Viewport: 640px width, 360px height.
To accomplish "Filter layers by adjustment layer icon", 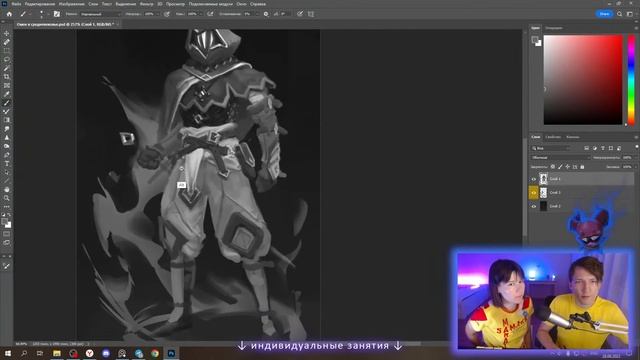I will click(595, 148).
